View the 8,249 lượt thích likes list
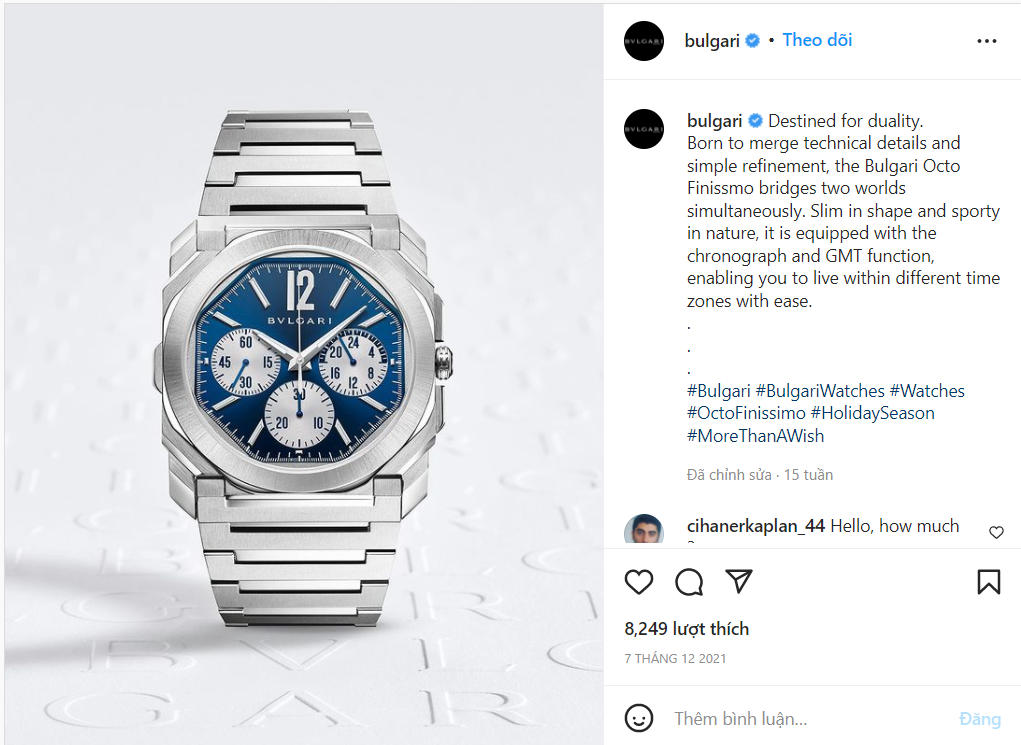This screenshot has height=745, width=1021. coord(686,628)
